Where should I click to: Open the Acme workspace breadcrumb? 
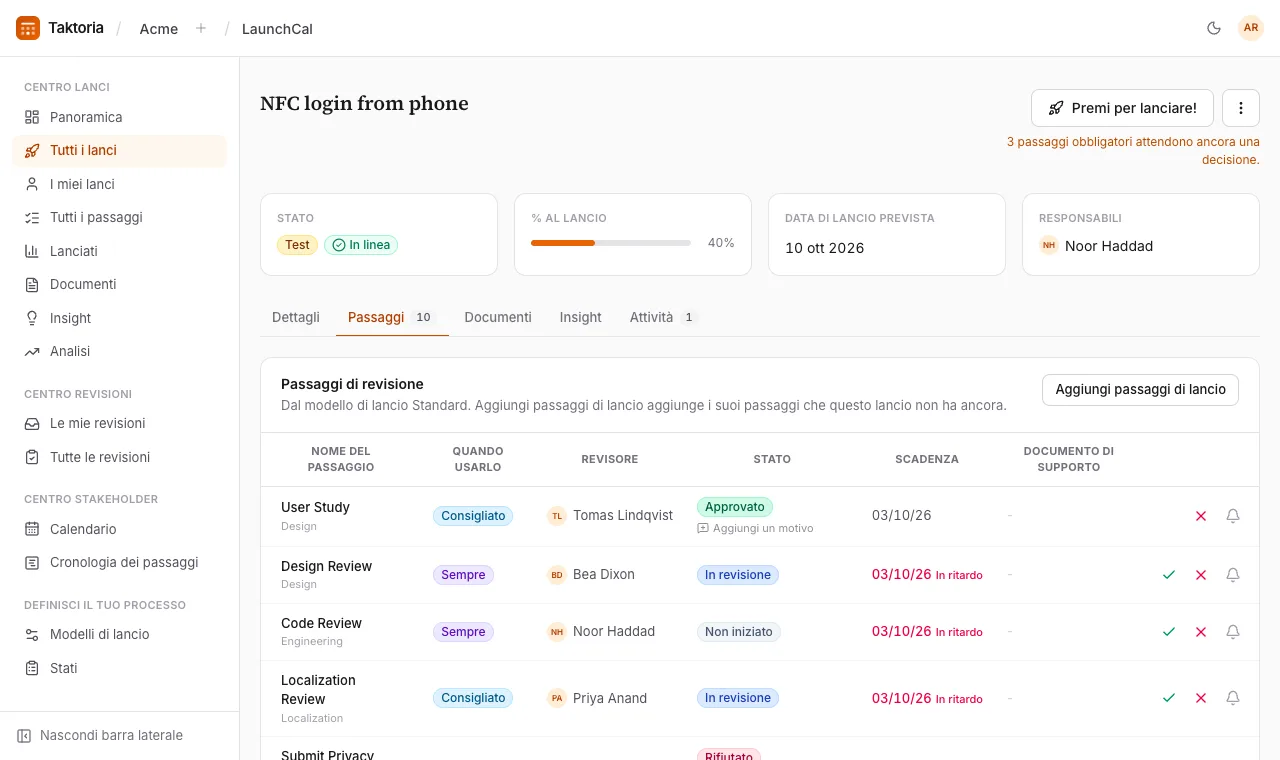159,28
